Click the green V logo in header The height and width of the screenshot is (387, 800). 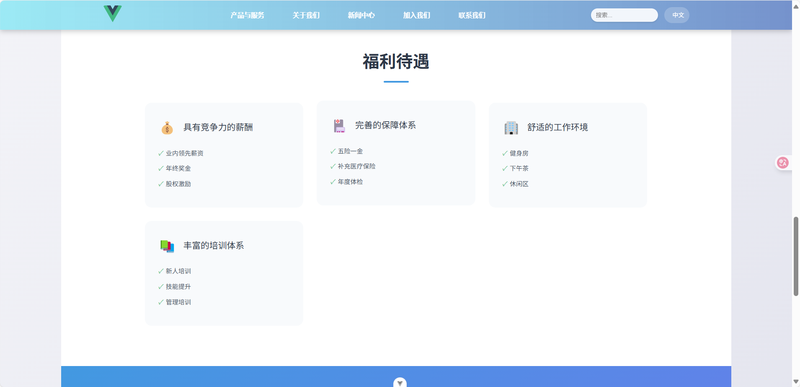[112, 13]
